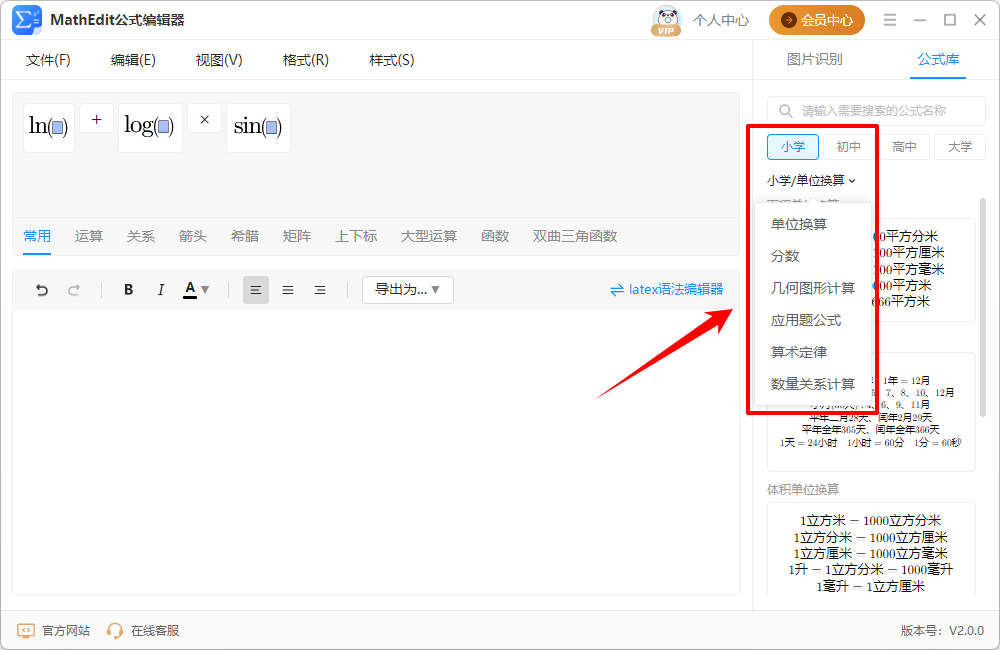This screenshot has width=1000, height=650.
Task: Open the 官方网站 link
Action: click(54, 631)
